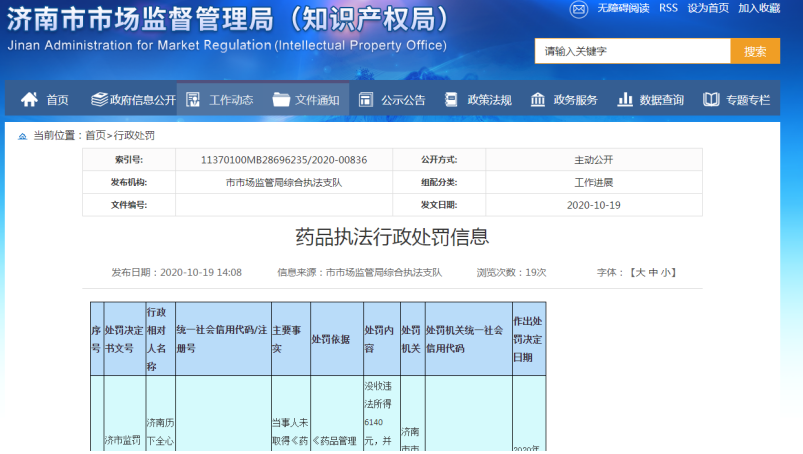Click the home icon in navigation bar
This screenshot has height=454, width=803.
(30, 100)
